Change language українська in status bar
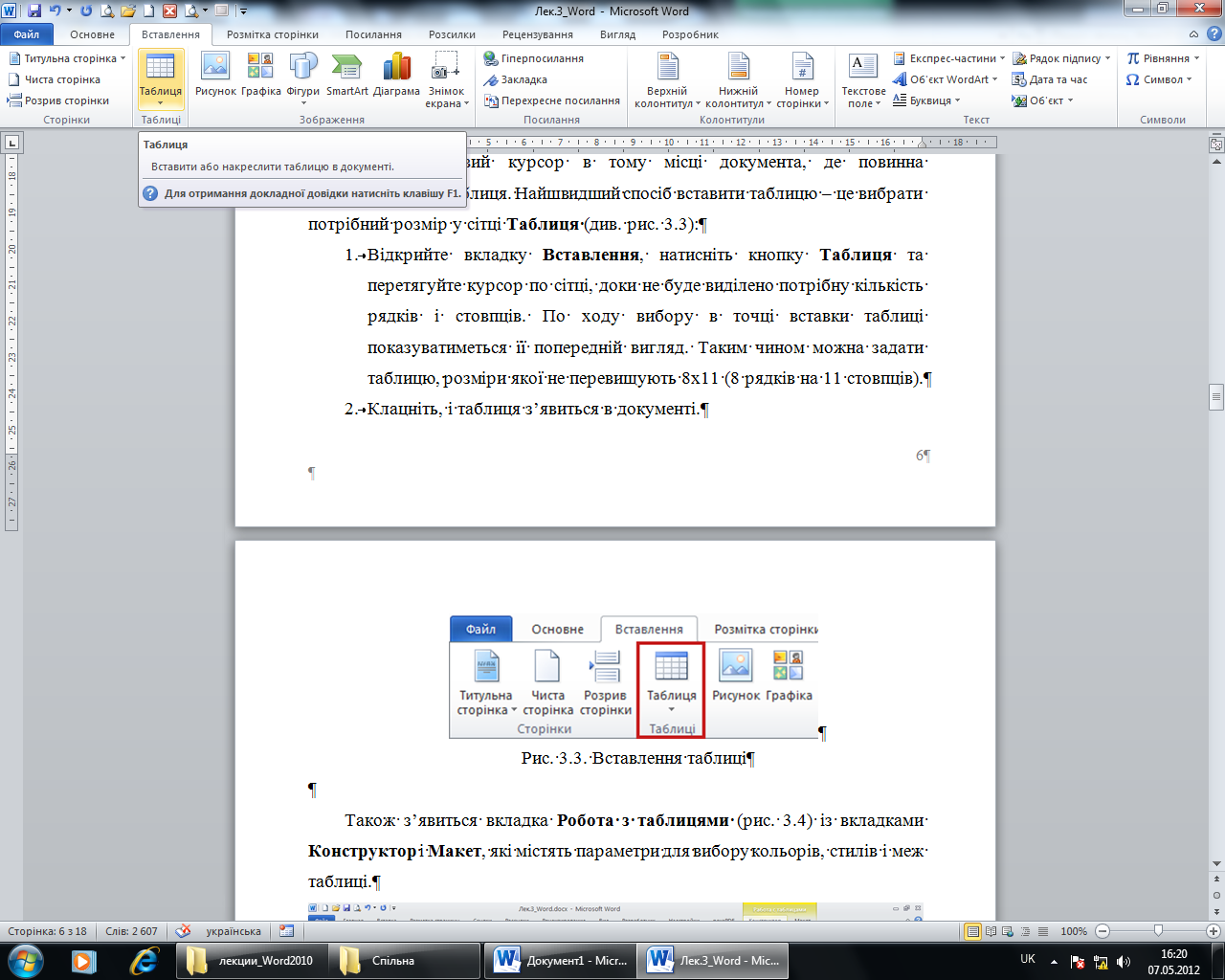The width and height of the screenshot is (1225, 980). click(x=234, y=931)
